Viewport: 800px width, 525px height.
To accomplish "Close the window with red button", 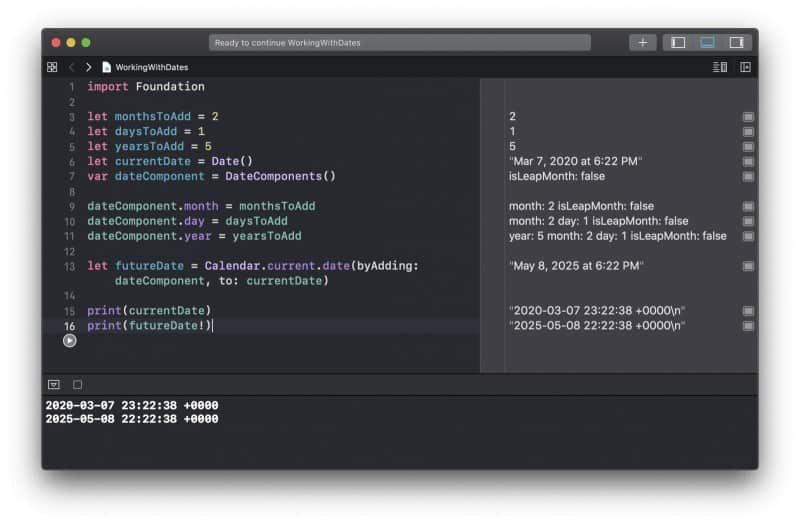I will 56,42.
